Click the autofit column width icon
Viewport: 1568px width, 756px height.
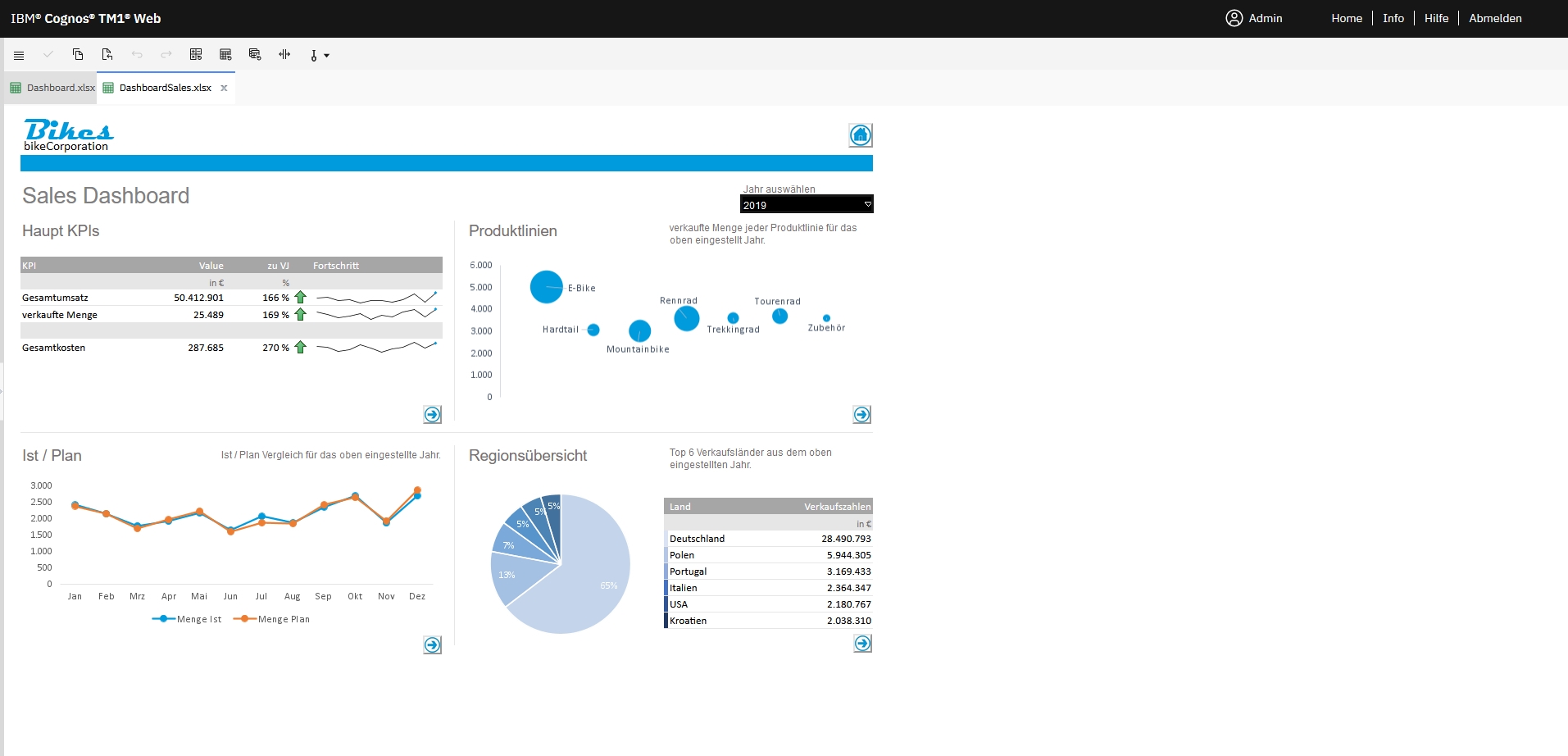click(x=284, y=55)
